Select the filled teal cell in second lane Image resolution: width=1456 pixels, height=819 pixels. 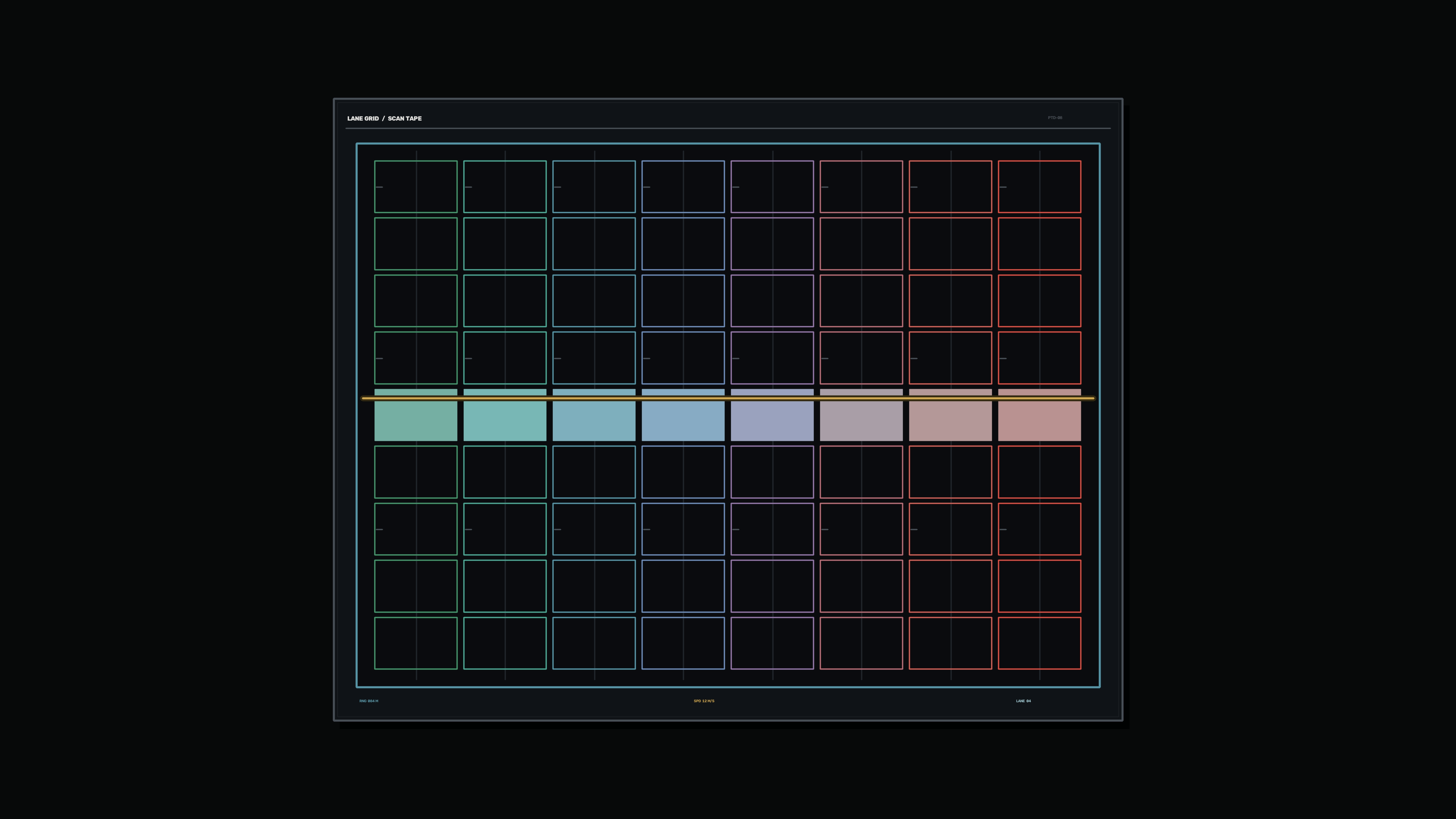coord(505,415)
